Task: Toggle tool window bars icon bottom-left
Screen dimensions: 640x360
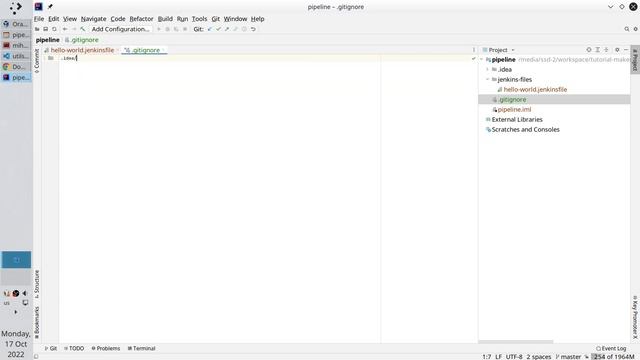Action: point(36,357)
